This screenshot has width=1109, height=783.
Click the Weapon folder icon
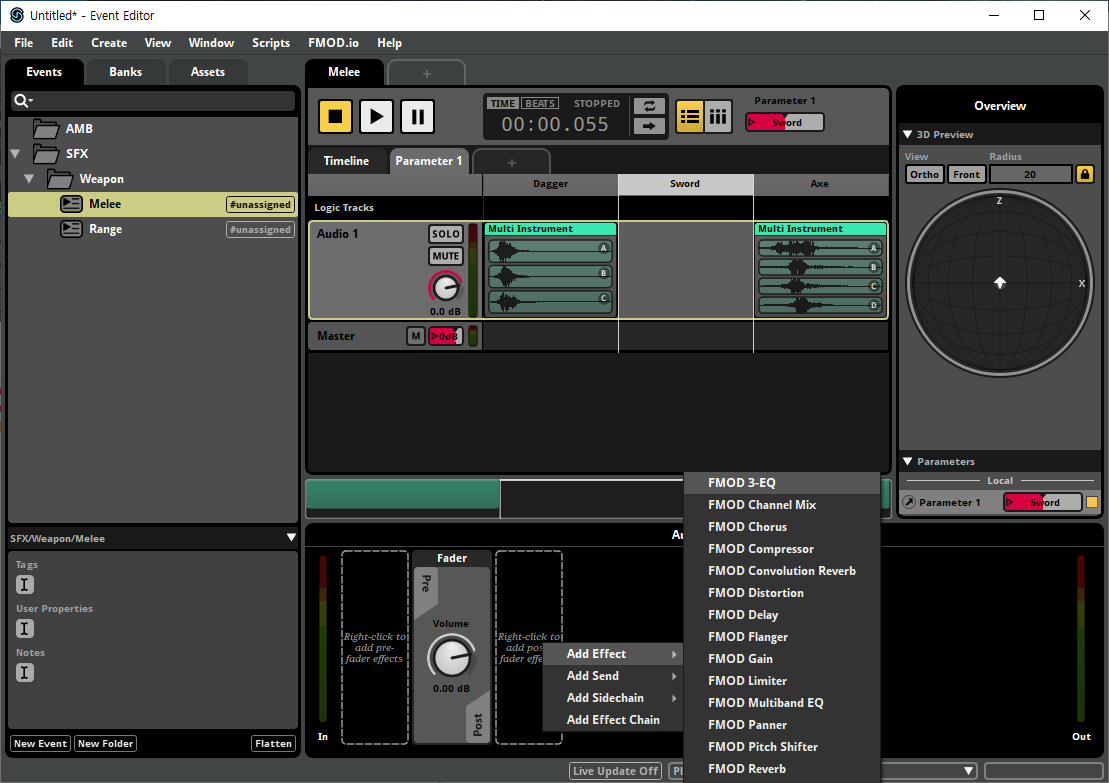[x=60, y=179]
